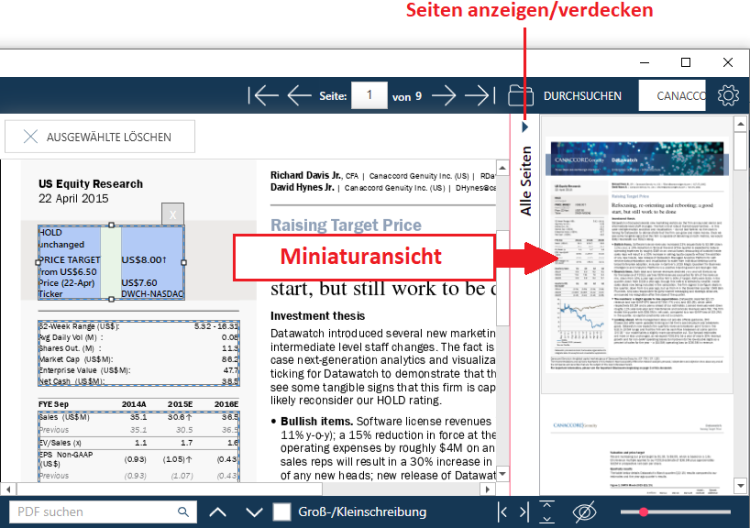750x528 pixels.
Task: Click the zoom slider handle
Action: pos(643,512)
